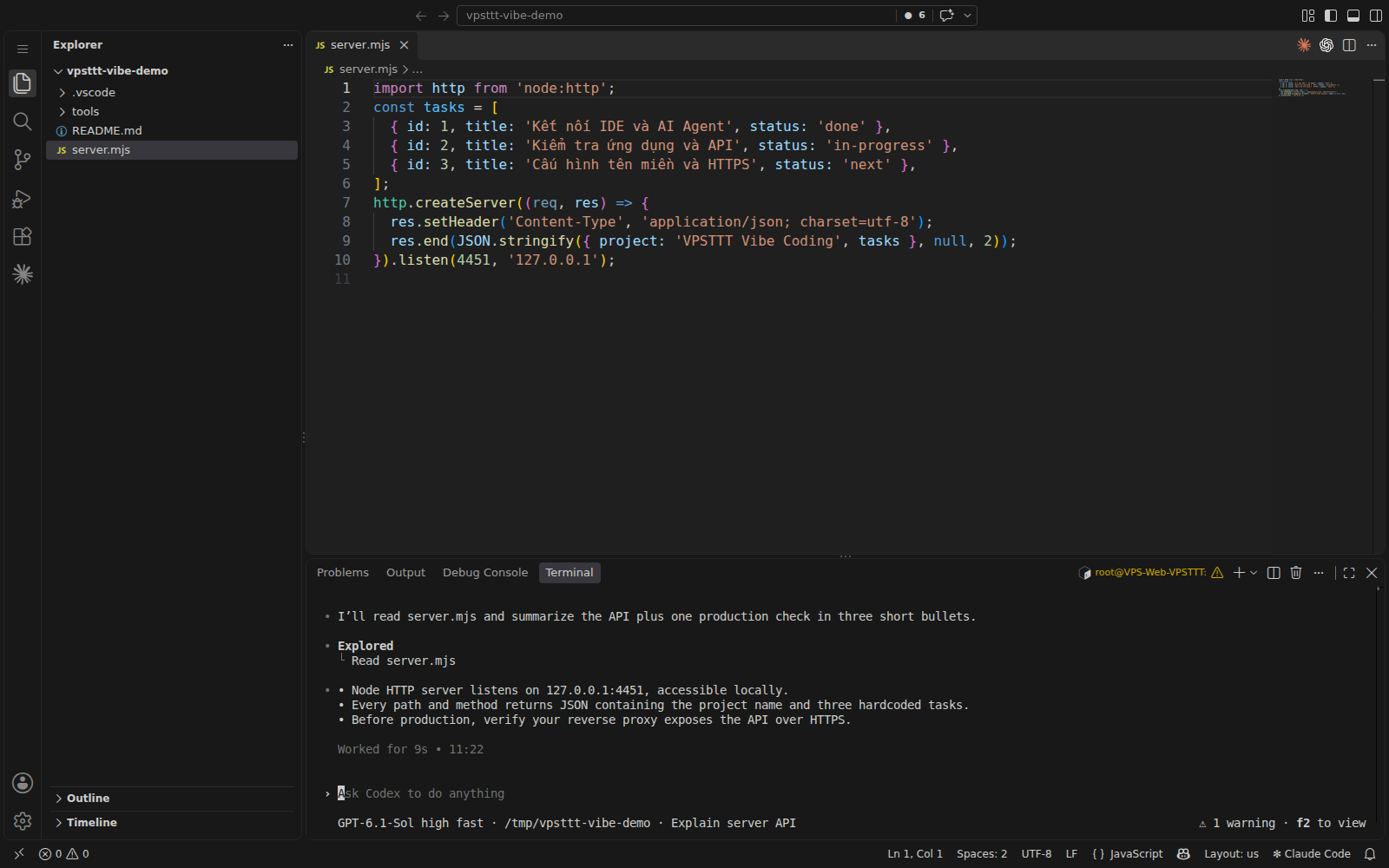
Task: Open the Source Control view
Action: pos(23,160)
